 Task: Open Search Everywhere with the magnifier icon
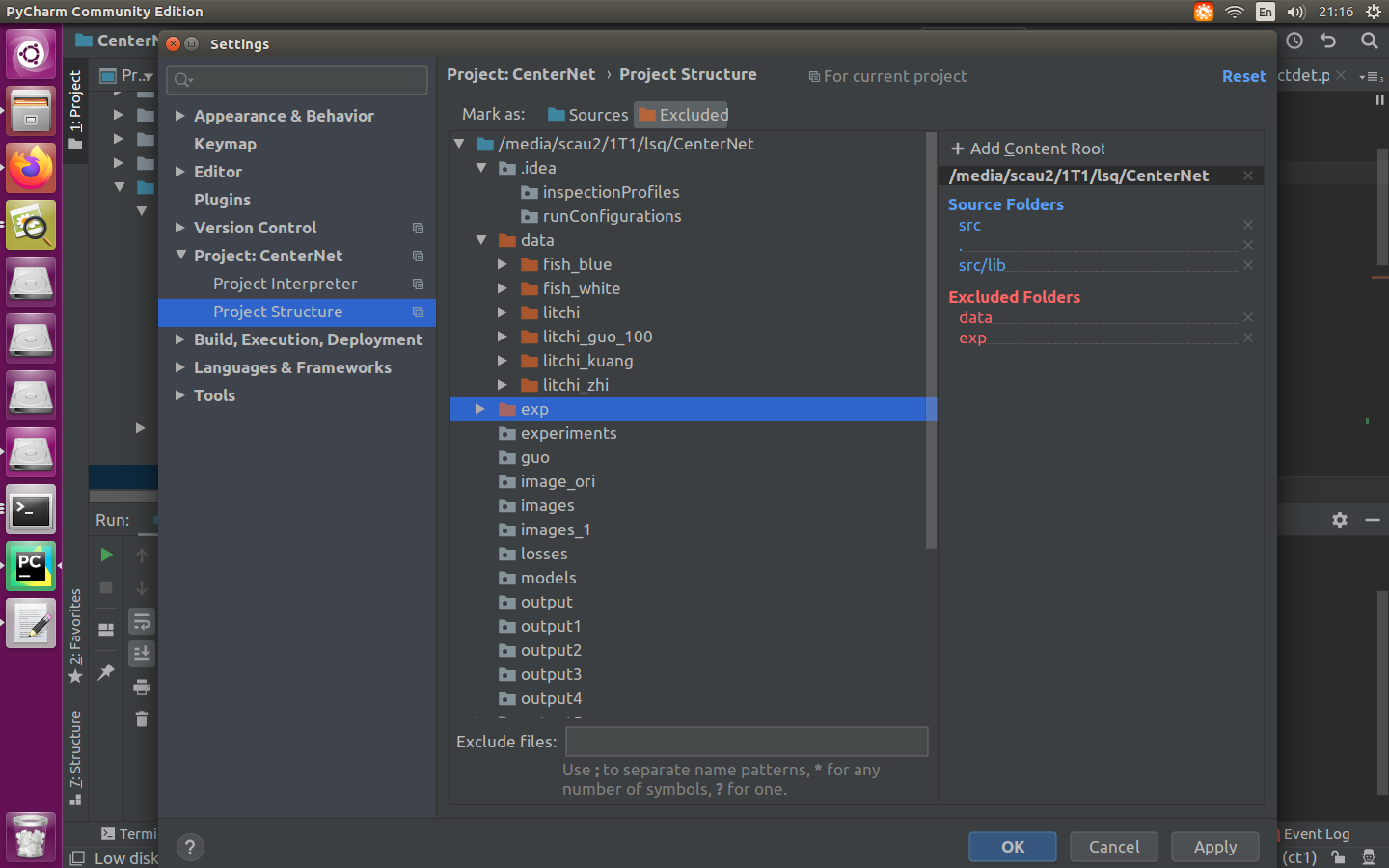(x=1369, y=41)
